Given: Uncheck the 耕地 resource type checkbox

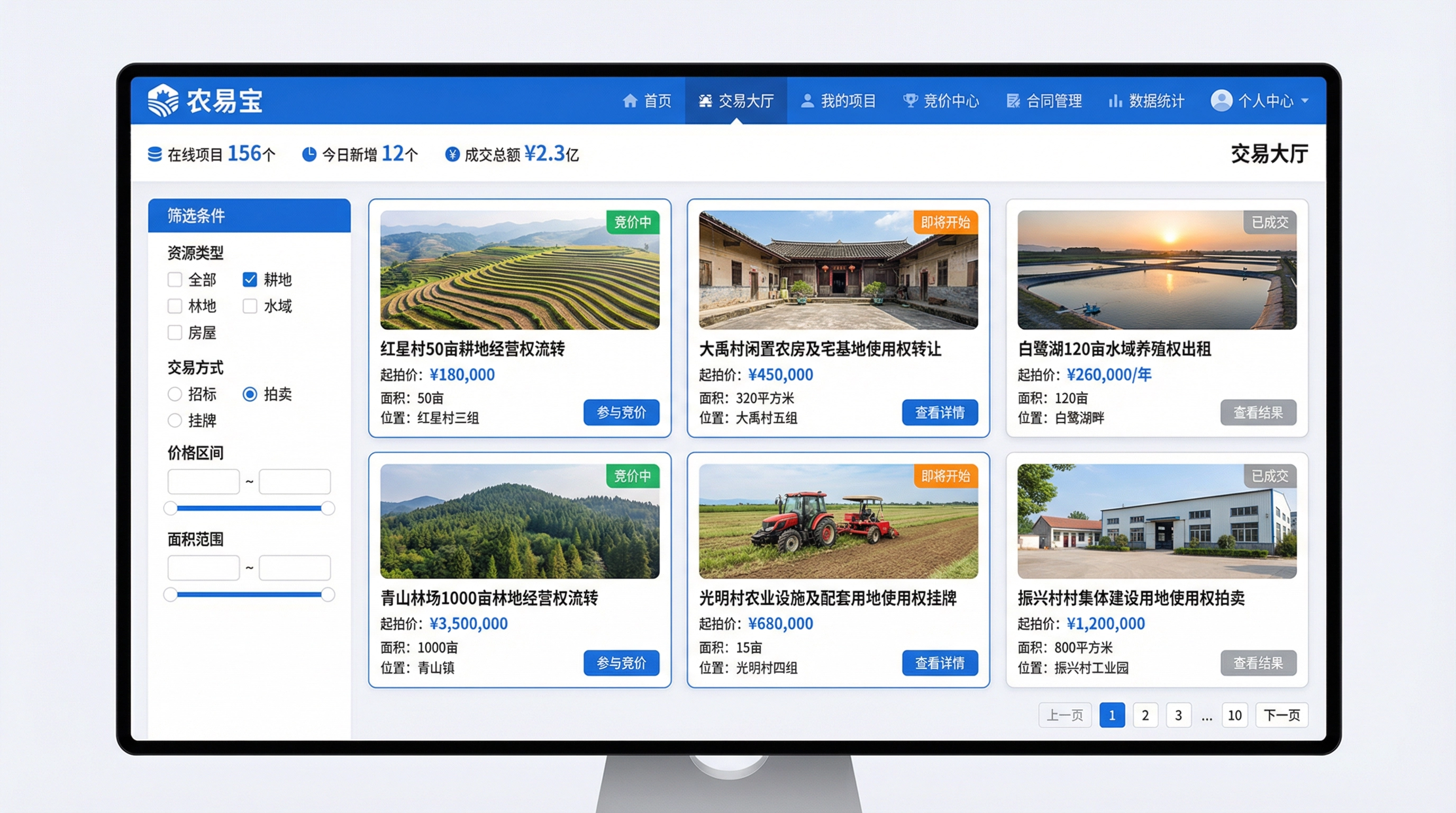Looking at the screenshot, I should (x=250, y=279).
